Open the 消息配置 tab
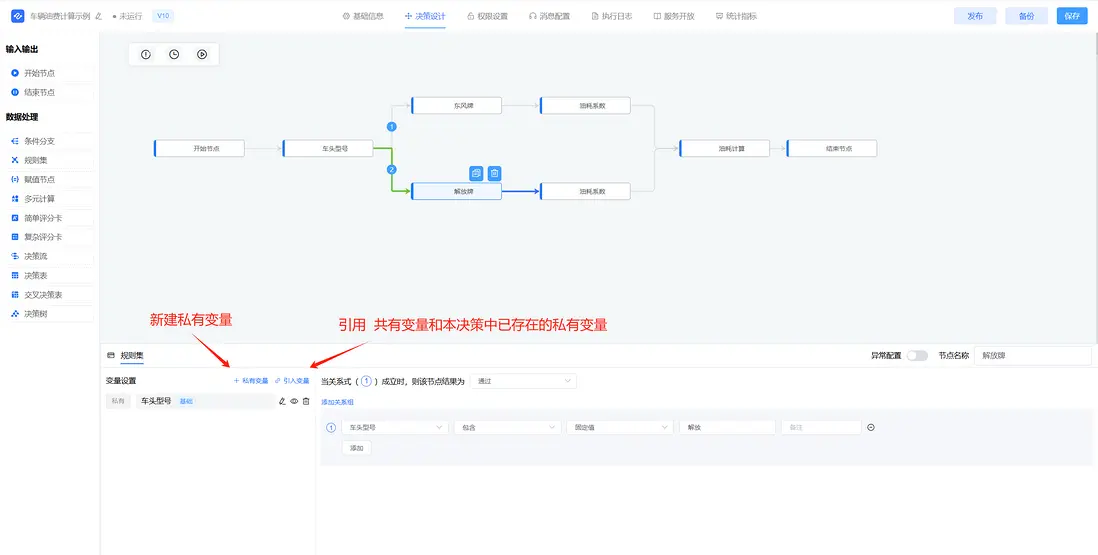Viewport: 1098px width, 555px height. pyautogui.click(x=549, y=16)
